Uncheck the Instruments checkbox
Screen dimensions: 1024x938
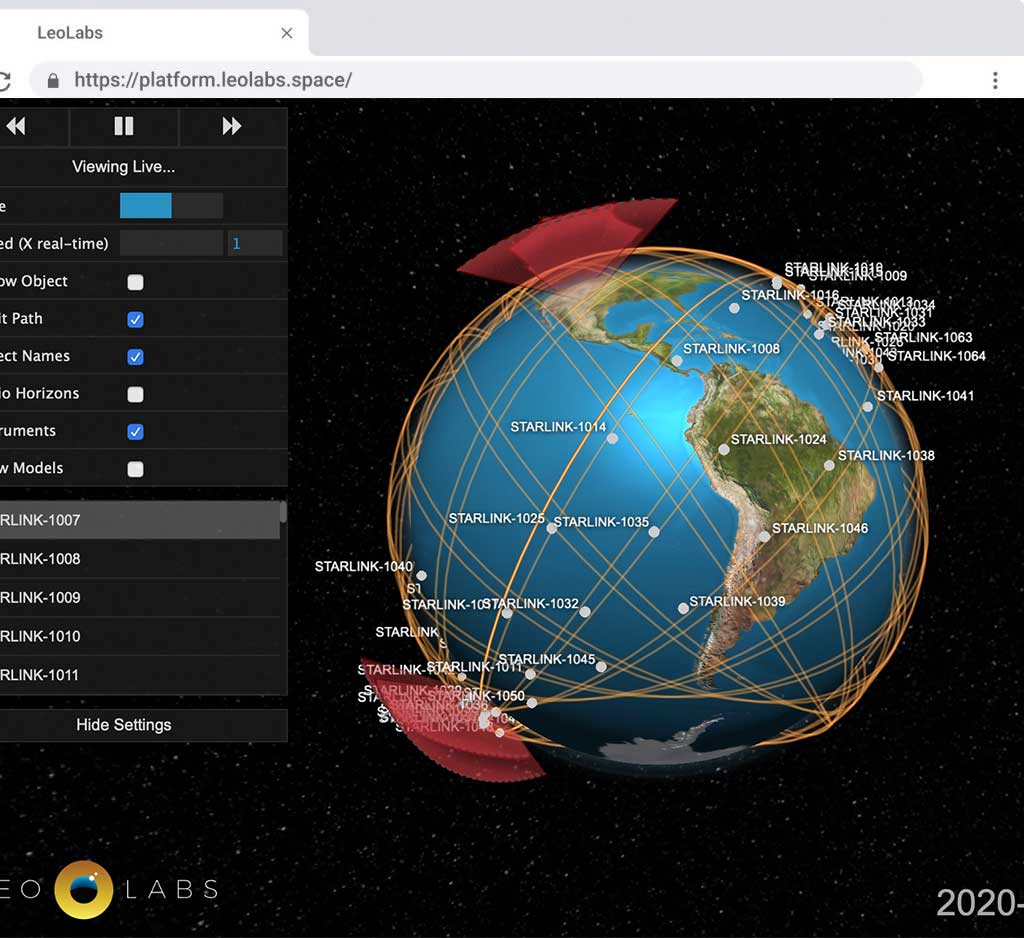tap(135, 432)
